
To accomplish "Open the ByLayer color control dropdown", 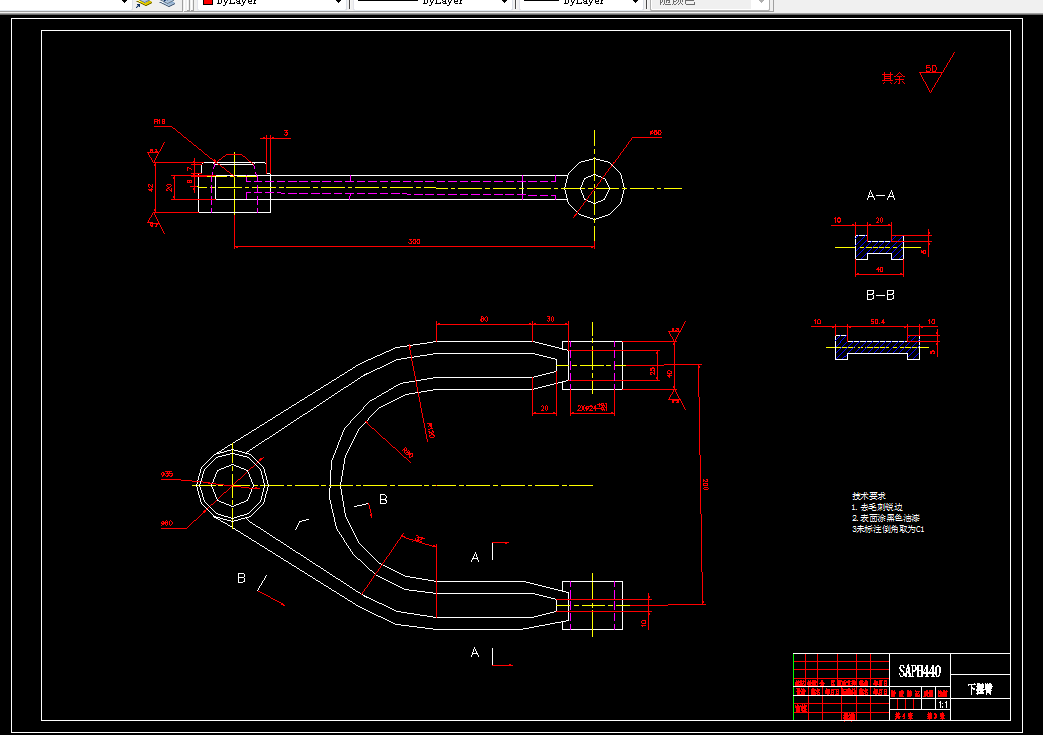I will coord(272,3).
